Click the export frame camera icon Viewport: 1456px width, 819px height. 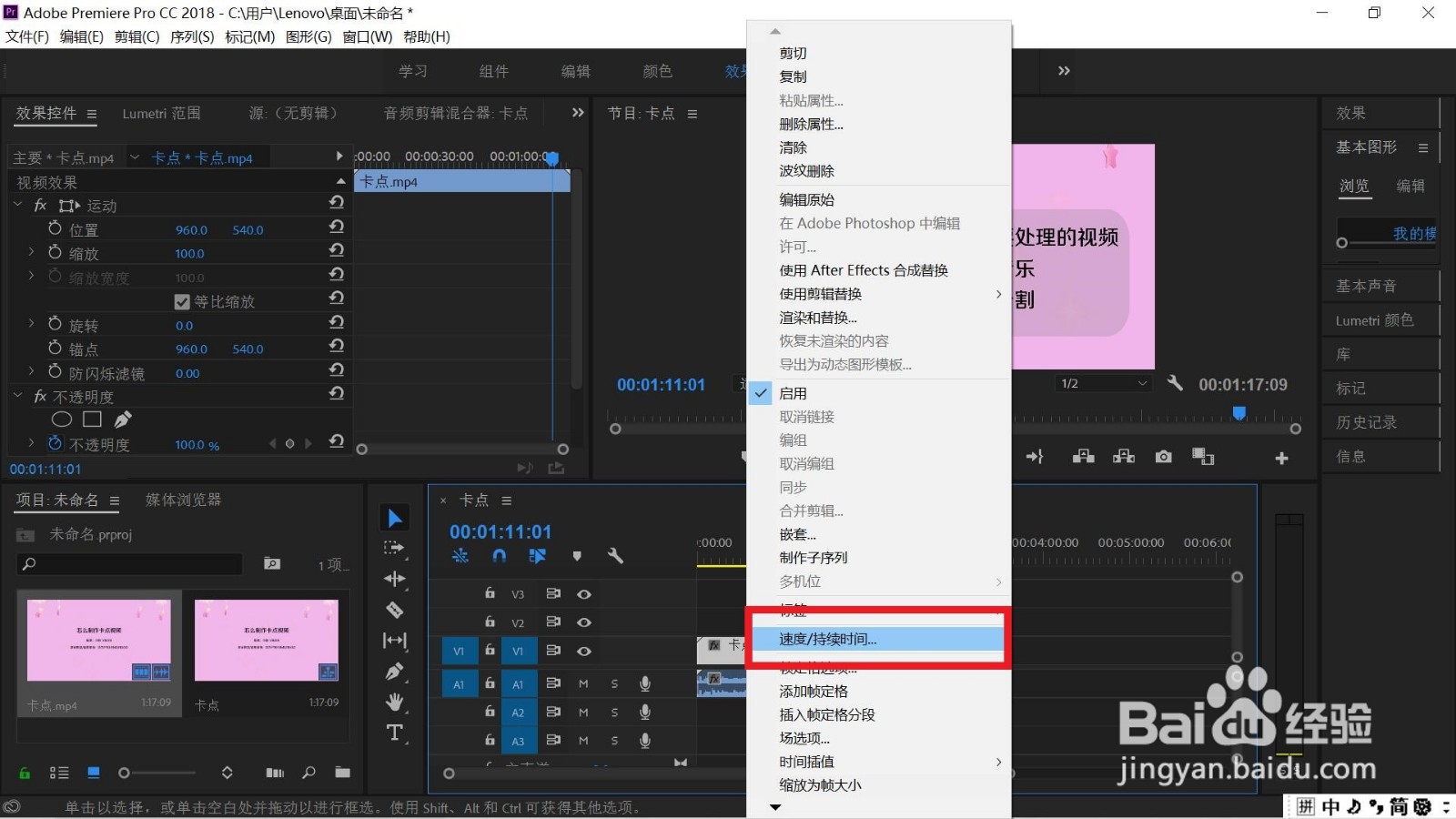coord(1164,457)
